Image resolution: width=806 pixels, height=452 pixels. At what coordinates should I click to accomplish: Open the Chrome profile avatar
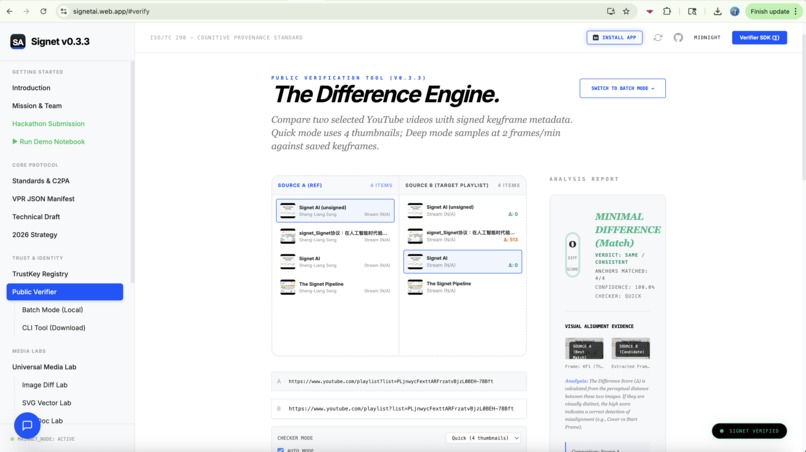735,11
